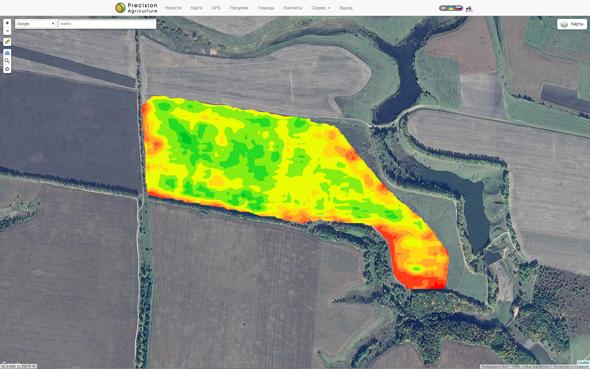
Task: Open the magnifier search tool
Action: pyautogui.click(x=7, y=61)
